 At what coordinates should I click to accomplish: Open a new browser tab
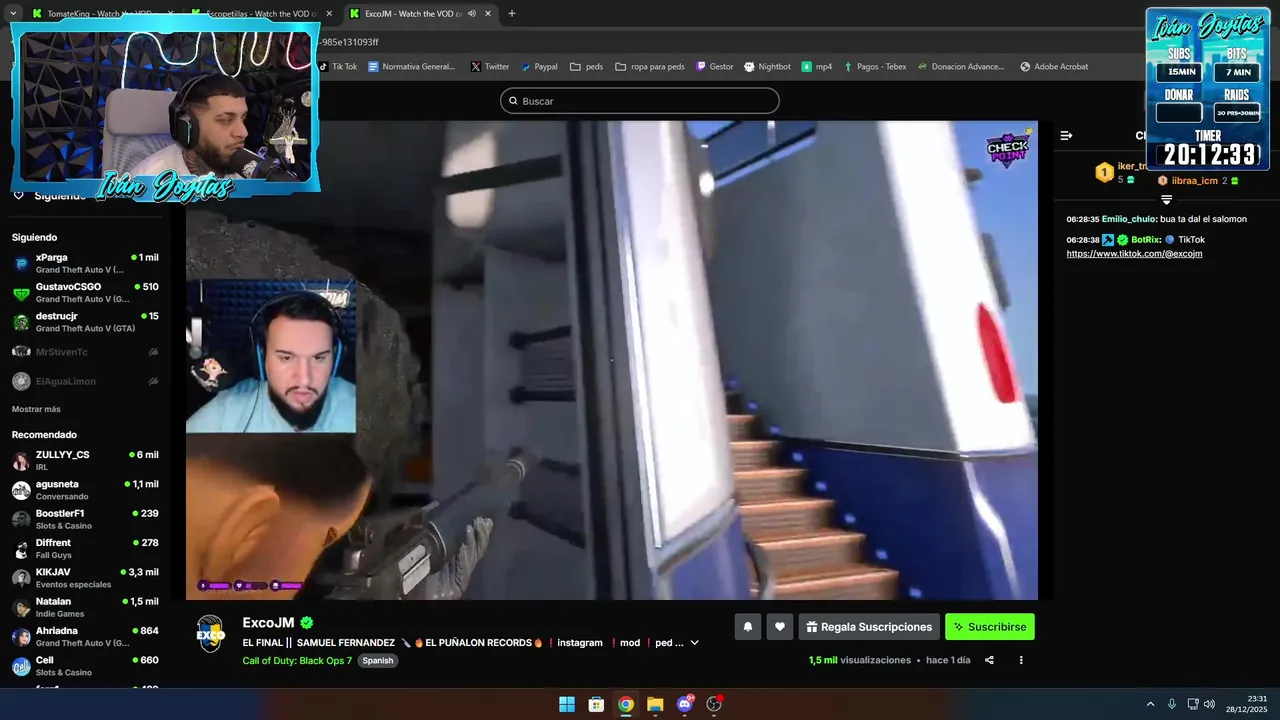pos(512,14)
